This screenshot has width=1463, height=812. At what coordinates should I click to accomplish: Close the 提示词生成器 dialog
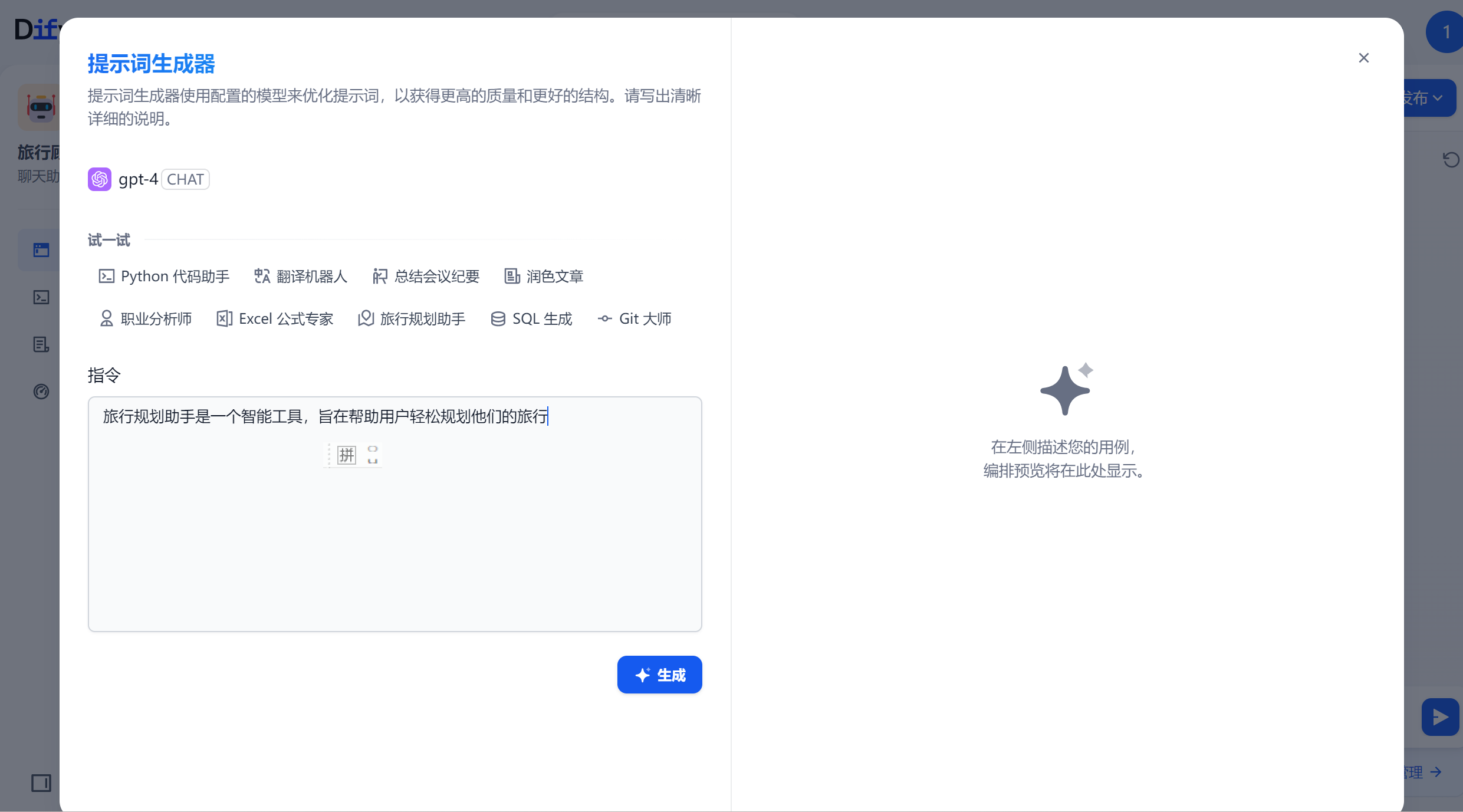pos(1363,58)
